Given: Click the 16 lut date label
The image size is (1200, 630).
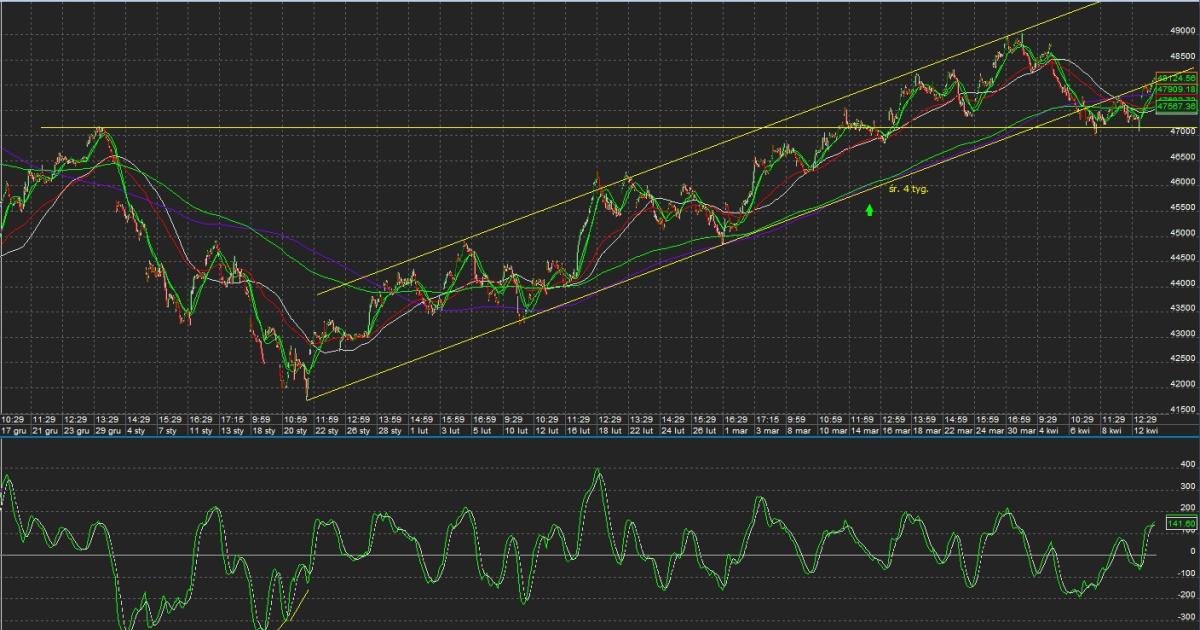Looking at the screenshot, I should point(577,430).
